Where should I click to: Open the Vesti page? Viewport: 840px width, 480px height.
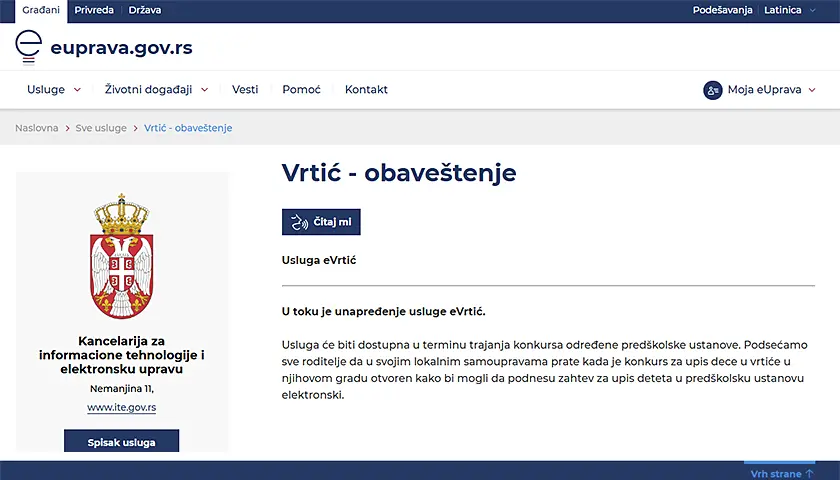tap(245, 89)
